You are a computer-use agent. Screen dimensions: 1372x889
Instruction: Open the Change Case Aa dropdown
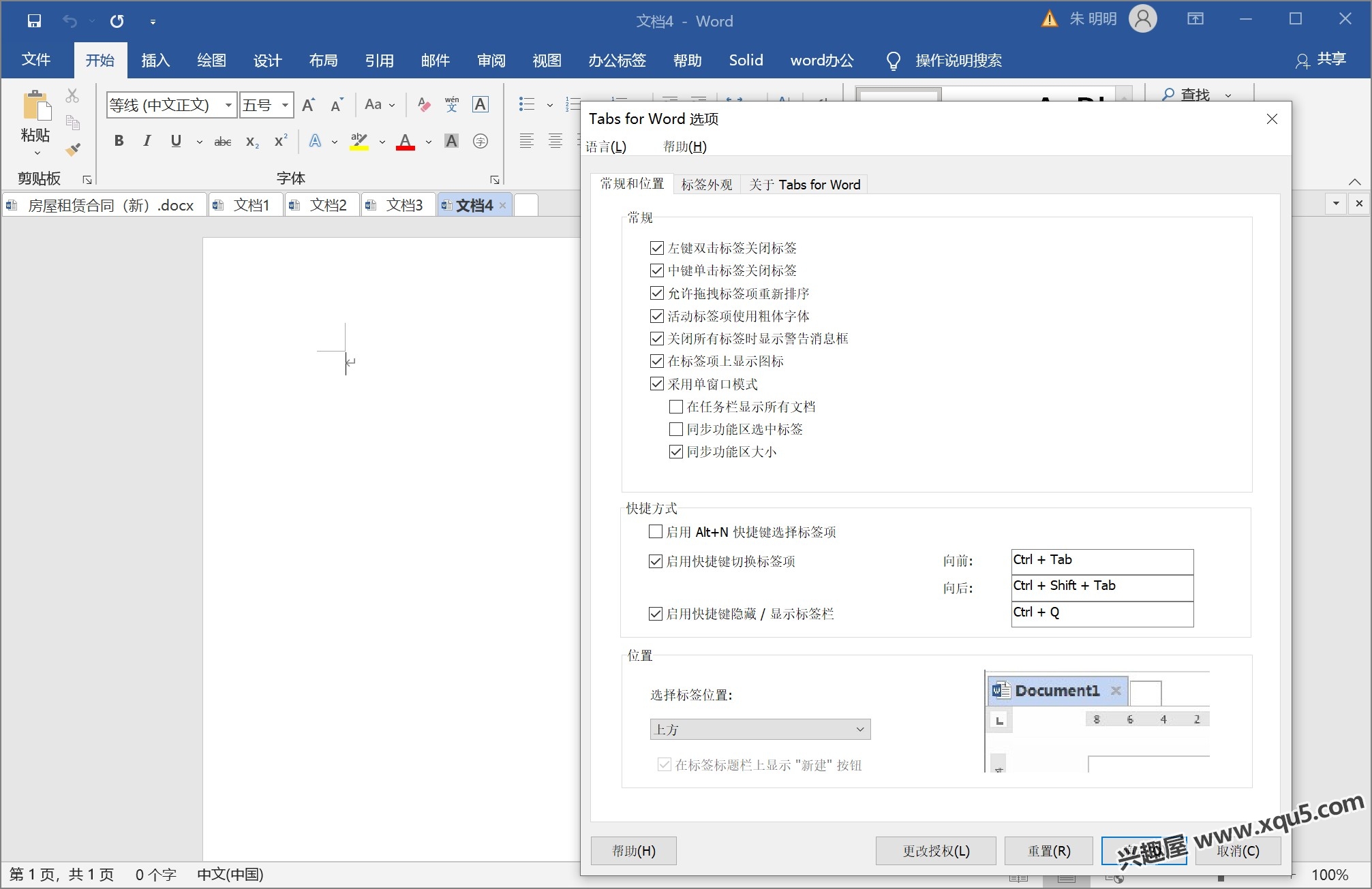[x=380, y=105]
